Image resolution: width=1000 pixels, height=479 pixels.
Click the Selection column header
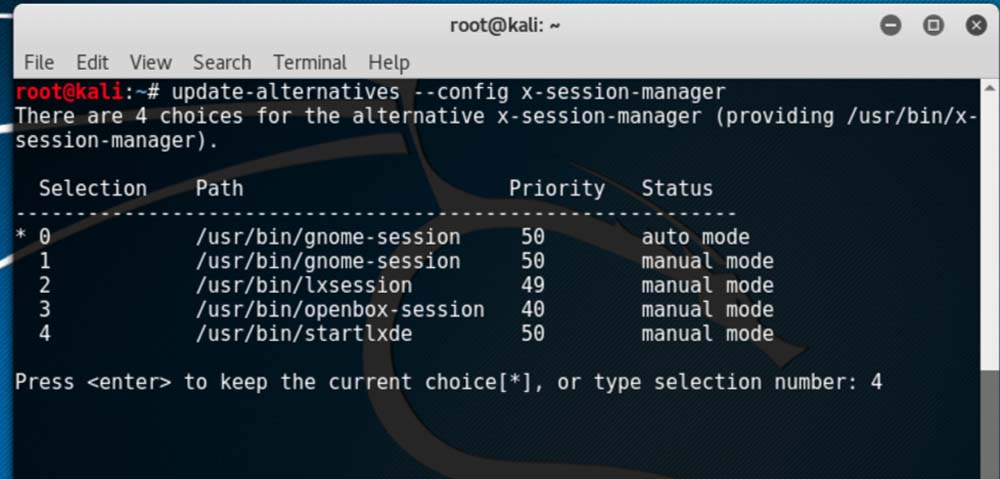coord(93,188)
